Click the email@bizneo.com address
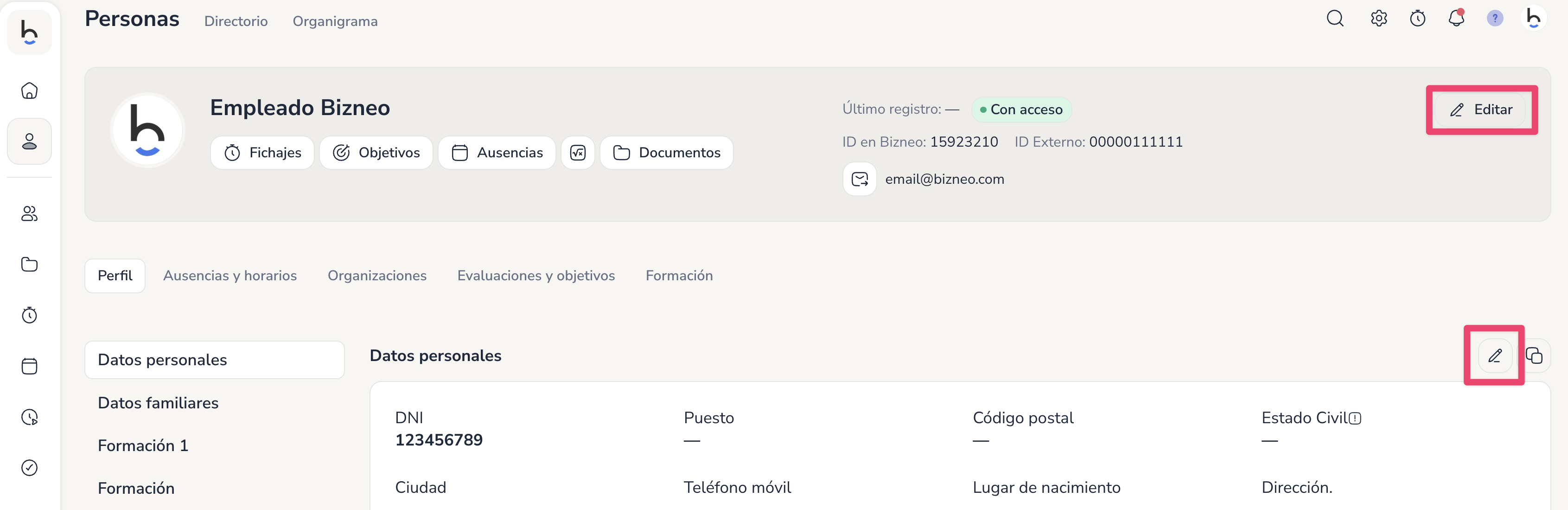This screenshot has width=1568, height=510. click(944, 179)
